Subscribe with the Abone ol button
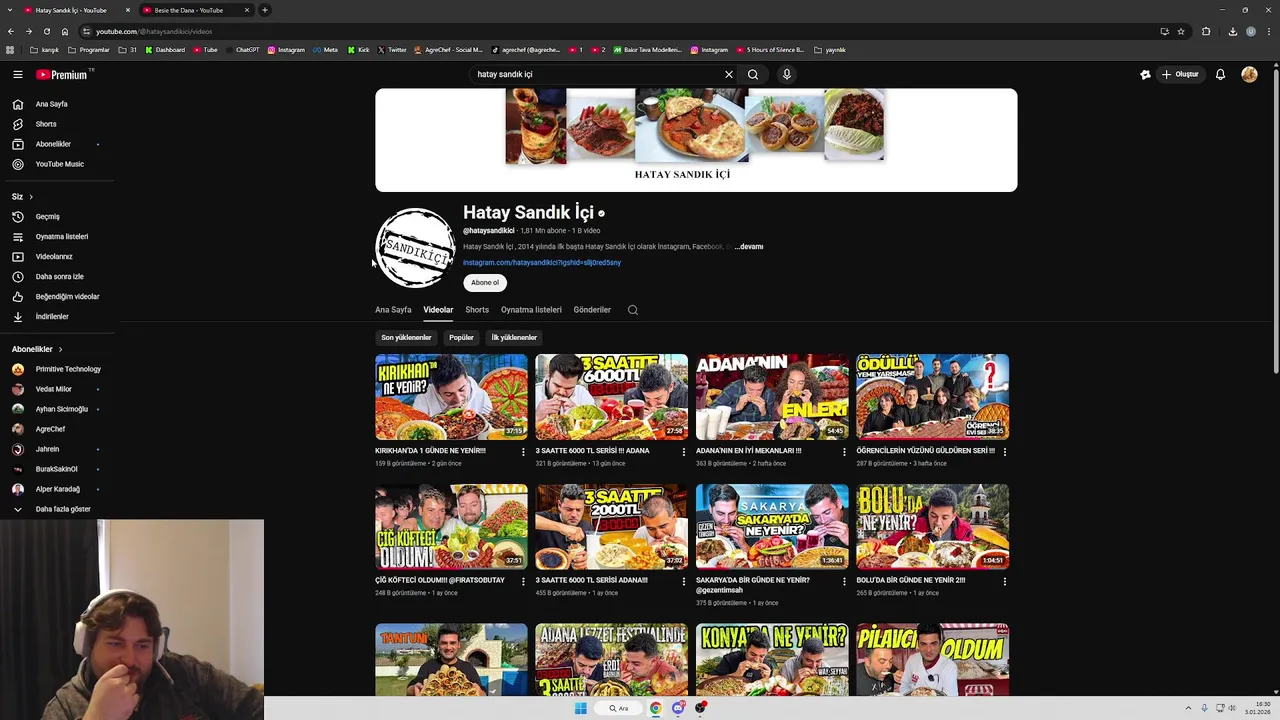1280x720 pixels. [485, 283]
